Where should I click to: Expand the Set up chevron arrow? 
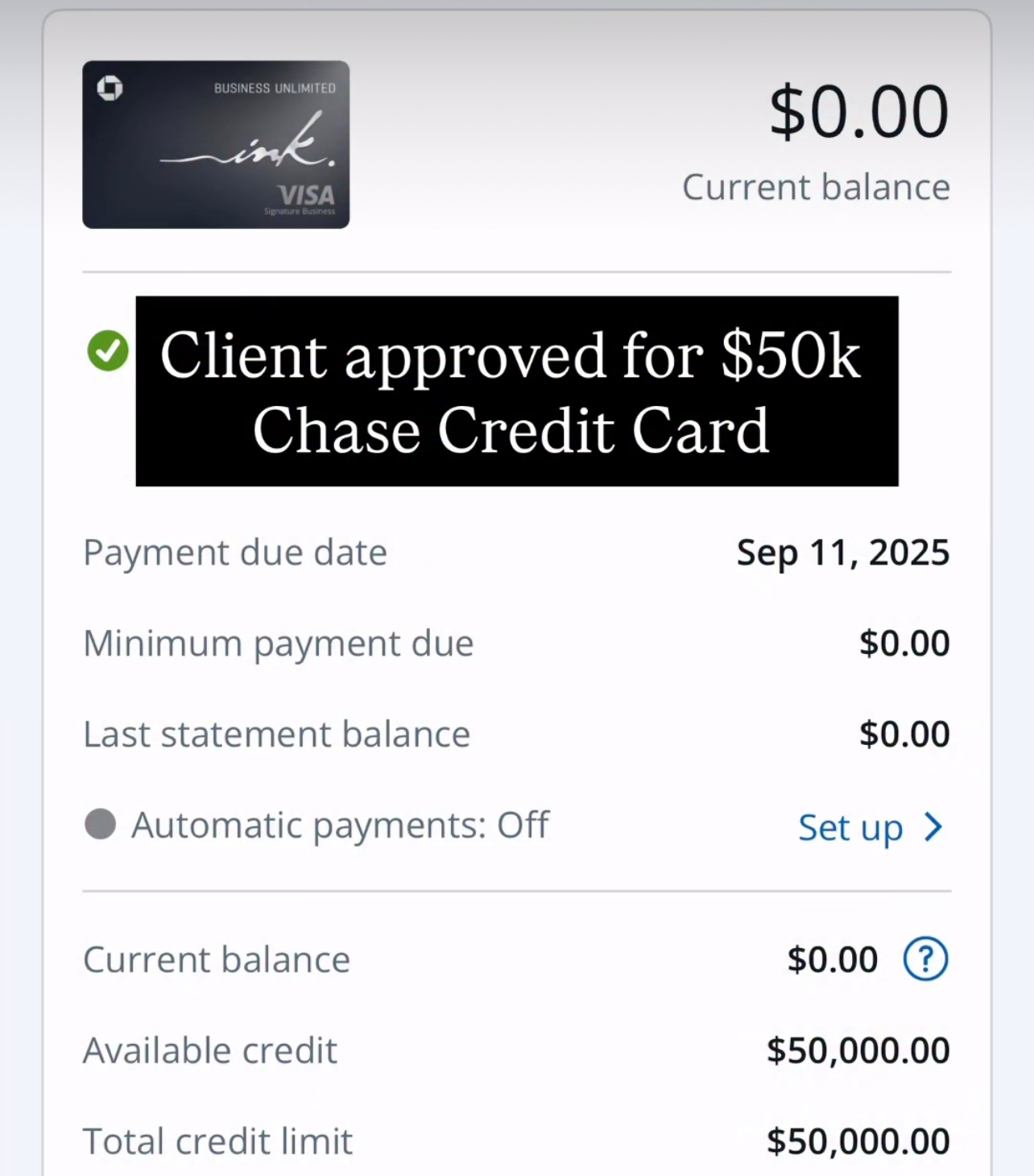click(933, 826)
